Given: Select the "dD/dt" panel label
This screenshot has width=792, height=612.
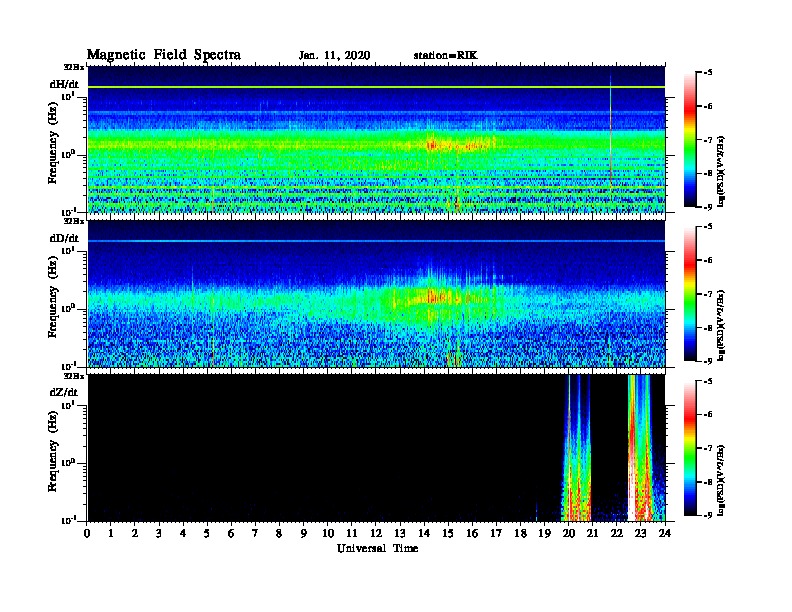Looking at the screenshot, I should (64, 238).
